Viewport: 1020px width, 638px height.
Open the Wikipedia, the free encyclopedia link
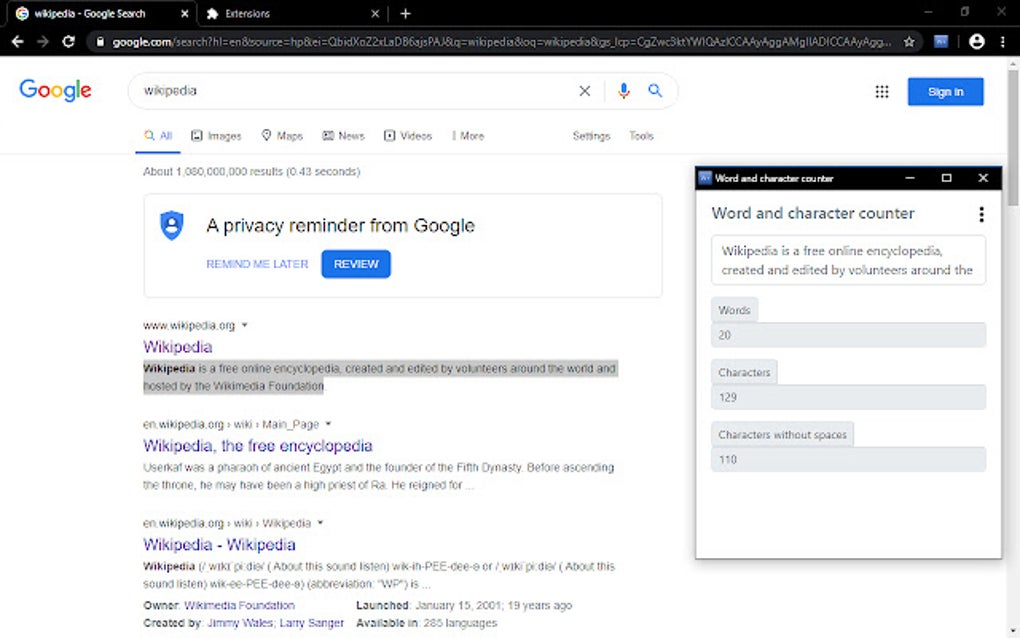coord(258,446)
